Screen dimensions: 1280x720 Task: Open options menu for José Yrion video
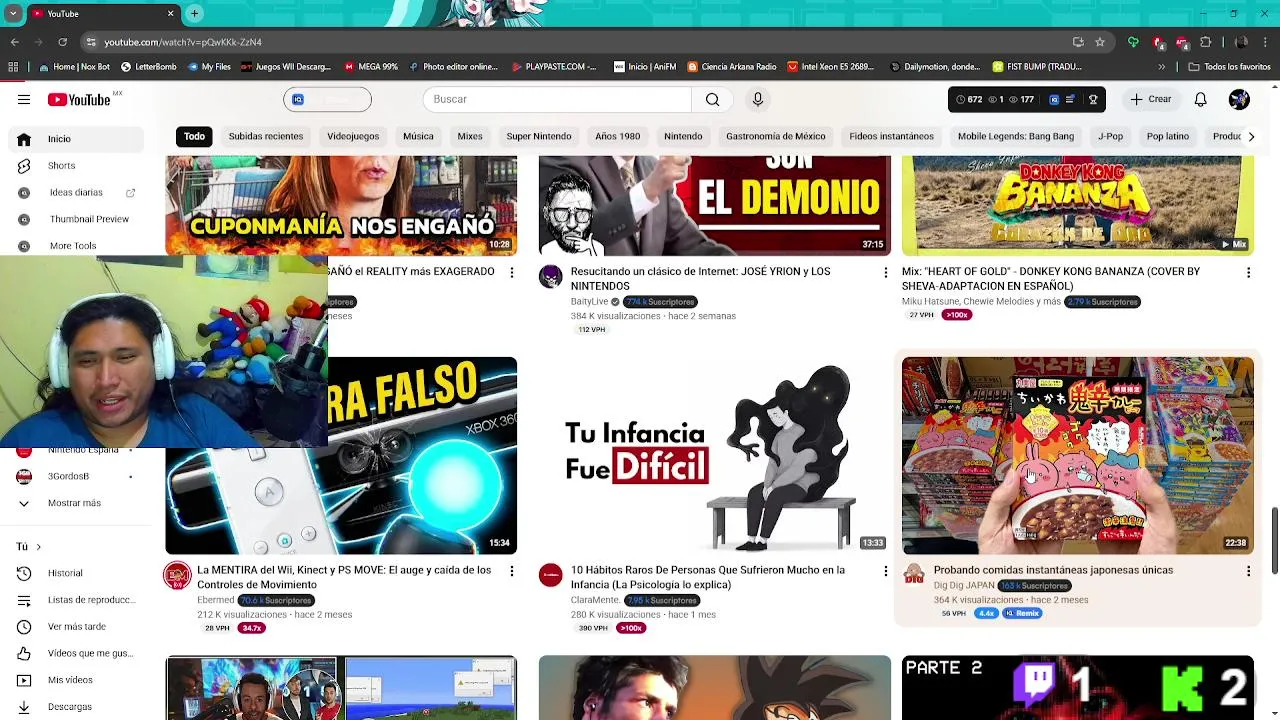885,272
